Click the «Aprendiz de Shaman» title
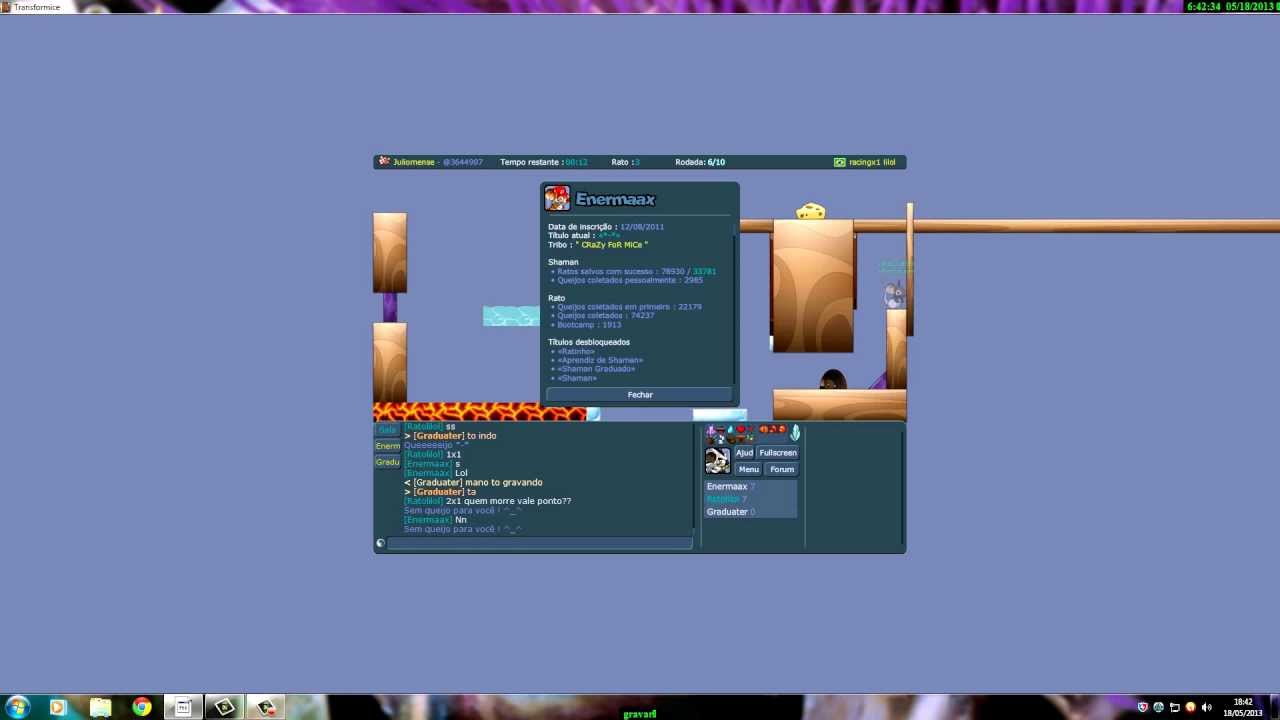1280x720 pixels. pos(600,360)
